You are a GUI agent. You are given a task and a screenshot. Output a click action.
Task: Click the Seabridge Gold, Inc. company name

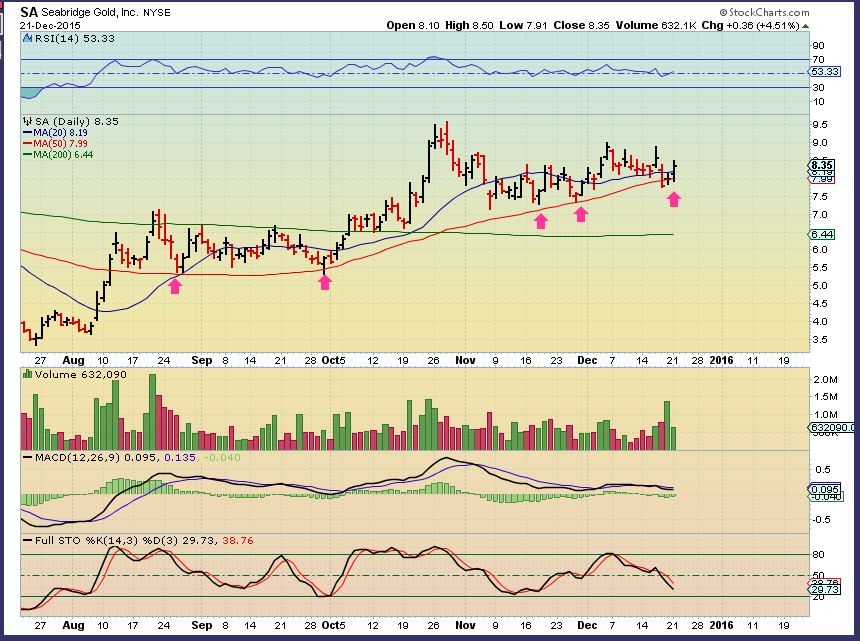pyautogui.click(x=90, y=12)
